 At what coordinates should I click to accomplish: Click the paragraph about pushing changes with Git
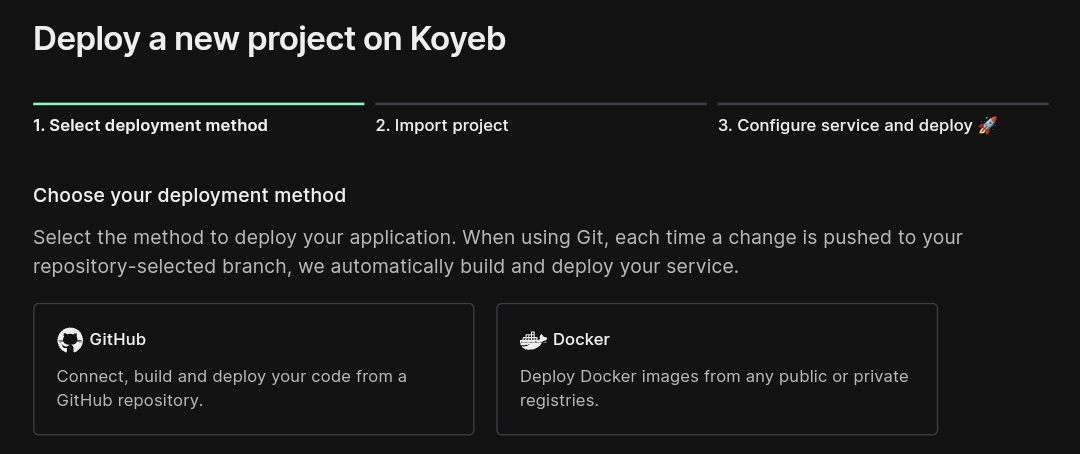point(497,251)
